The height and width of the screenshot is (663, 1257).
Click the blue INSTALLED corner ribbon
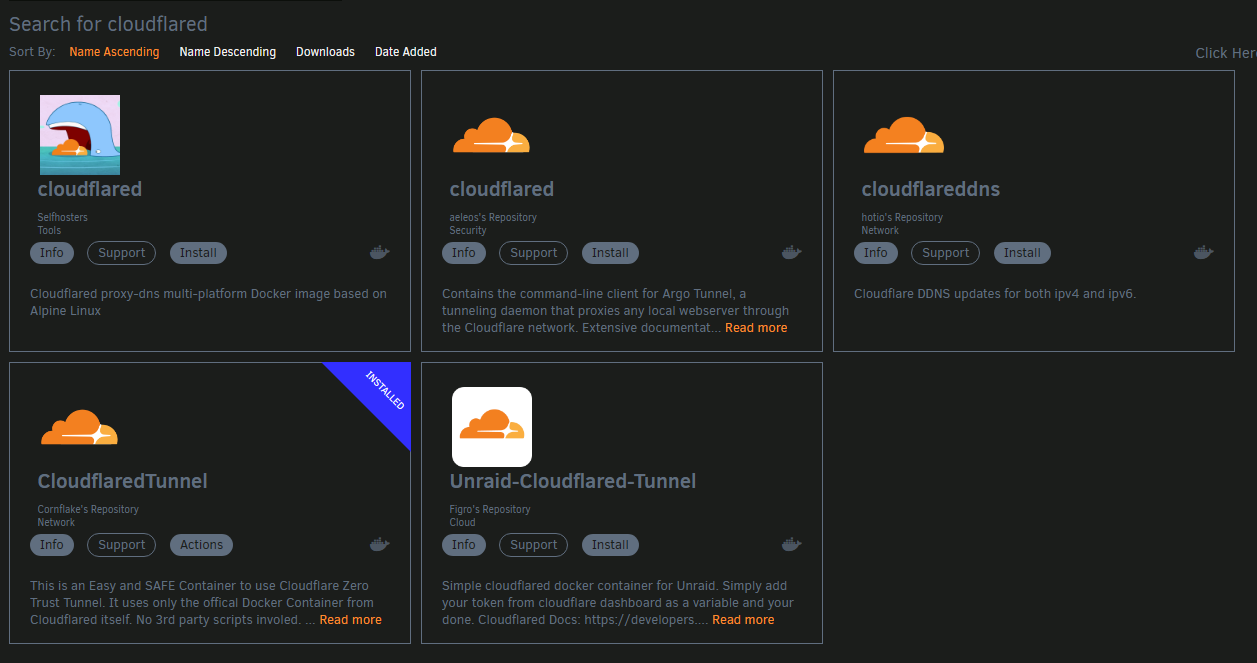point(384,391)
